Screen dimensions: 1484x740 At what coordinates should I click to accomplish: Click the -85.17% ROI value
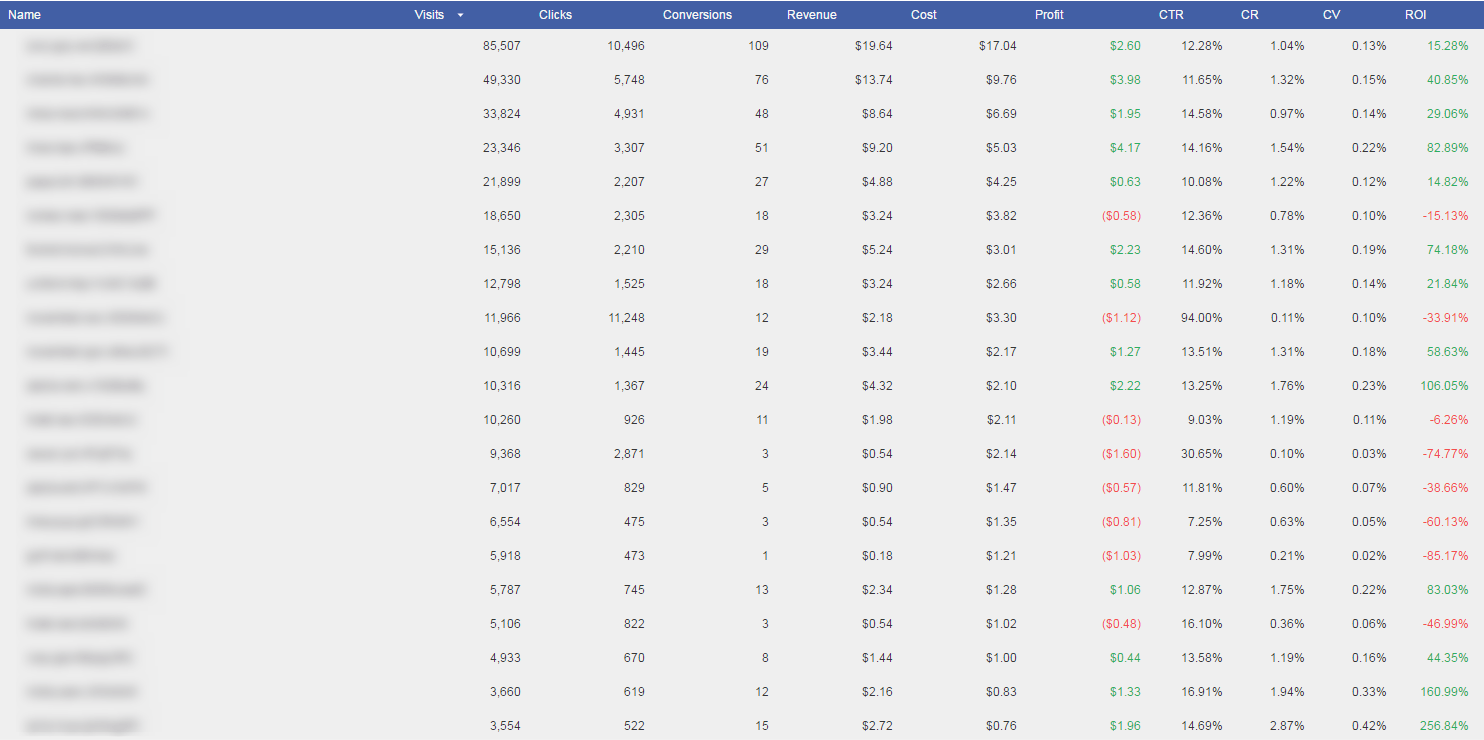(x=1445, y=556)
